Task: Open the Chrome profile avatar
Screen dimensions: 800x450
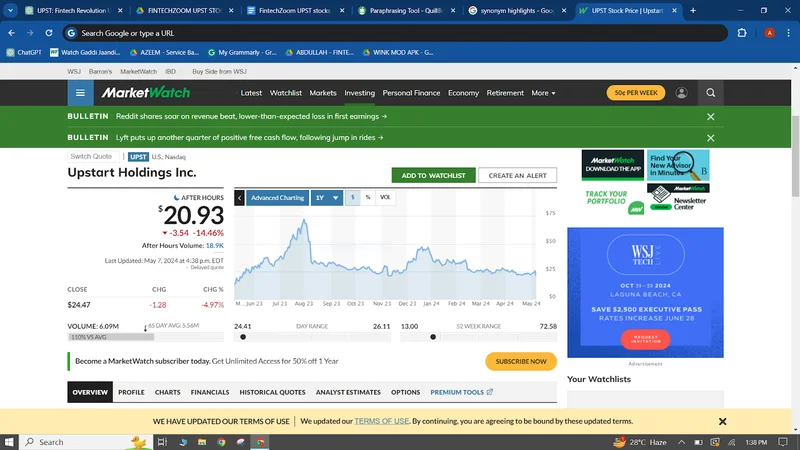Action: coord(769,33)
